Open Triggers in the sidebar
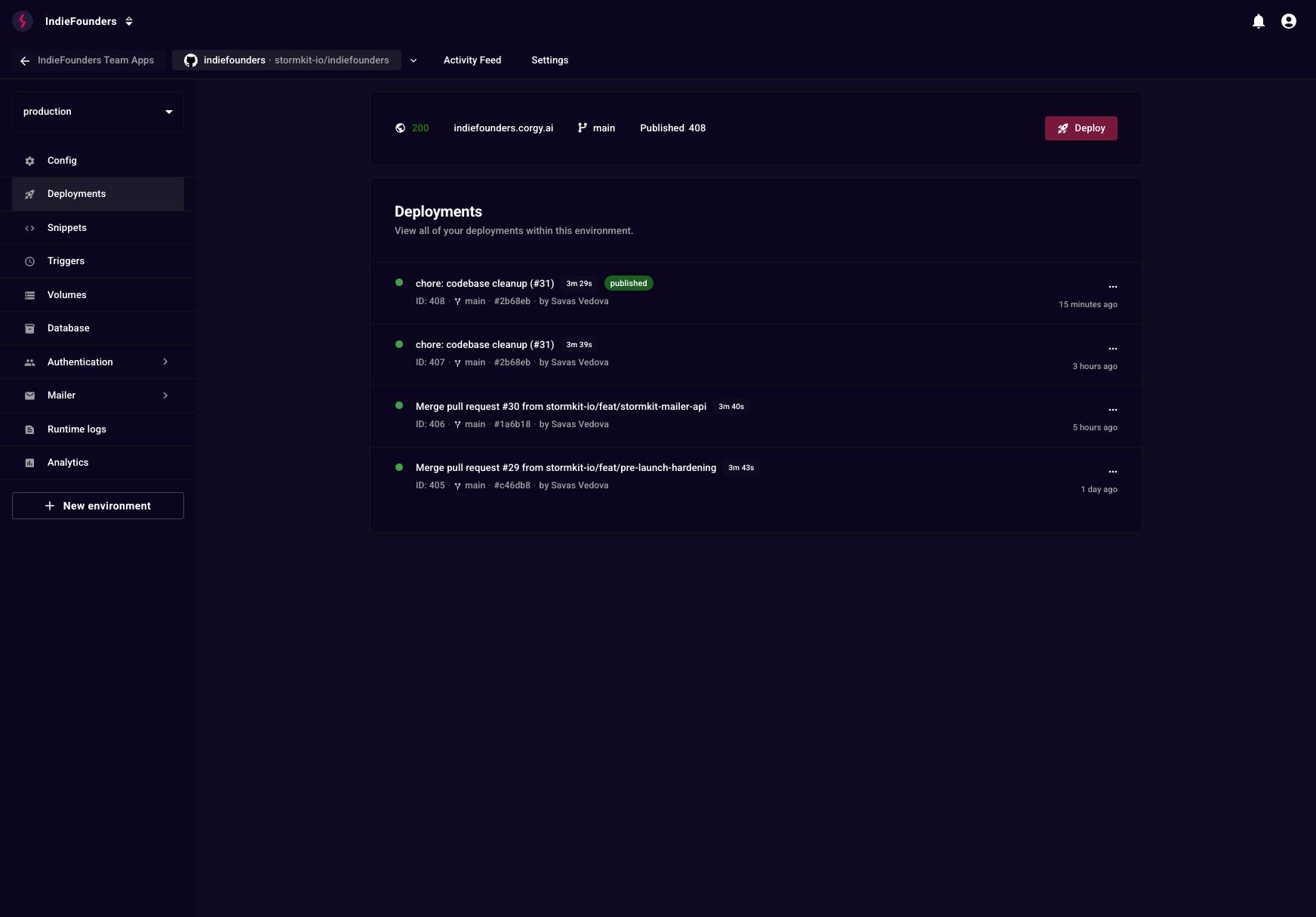 tap(98, 261)
